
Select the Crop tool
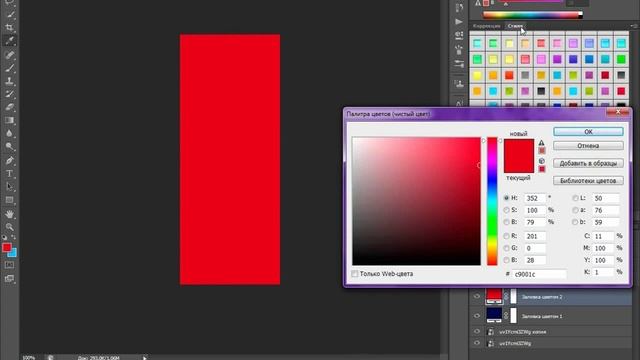pyautogui.click(x=9, y=28)
